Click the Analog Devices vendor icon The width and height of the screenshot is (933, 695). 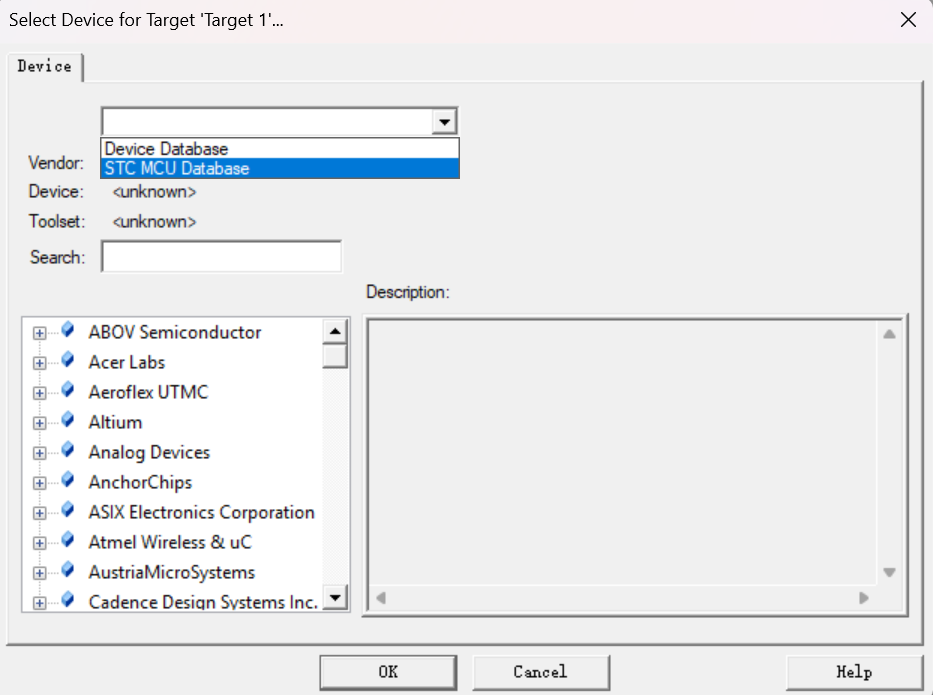point(68,449)
